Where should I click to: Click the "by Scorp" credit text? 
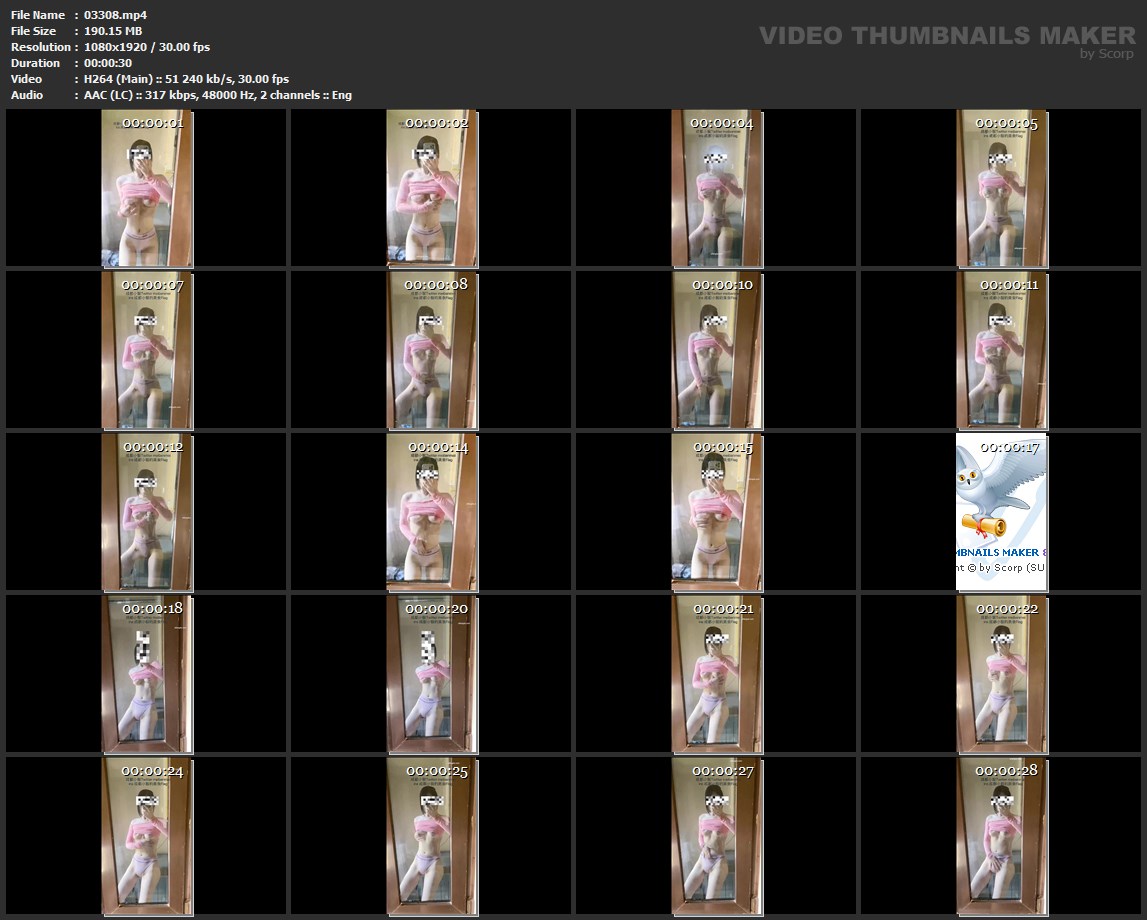tap(1107, 53)
